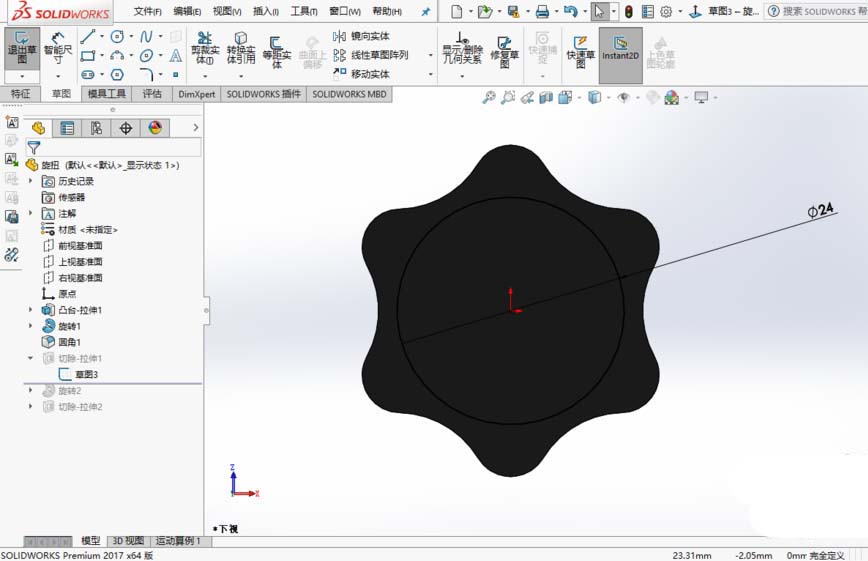Open dropdown beside 移动实体
The height and width of the screenshot is (561, 868).
pos(430,74)
